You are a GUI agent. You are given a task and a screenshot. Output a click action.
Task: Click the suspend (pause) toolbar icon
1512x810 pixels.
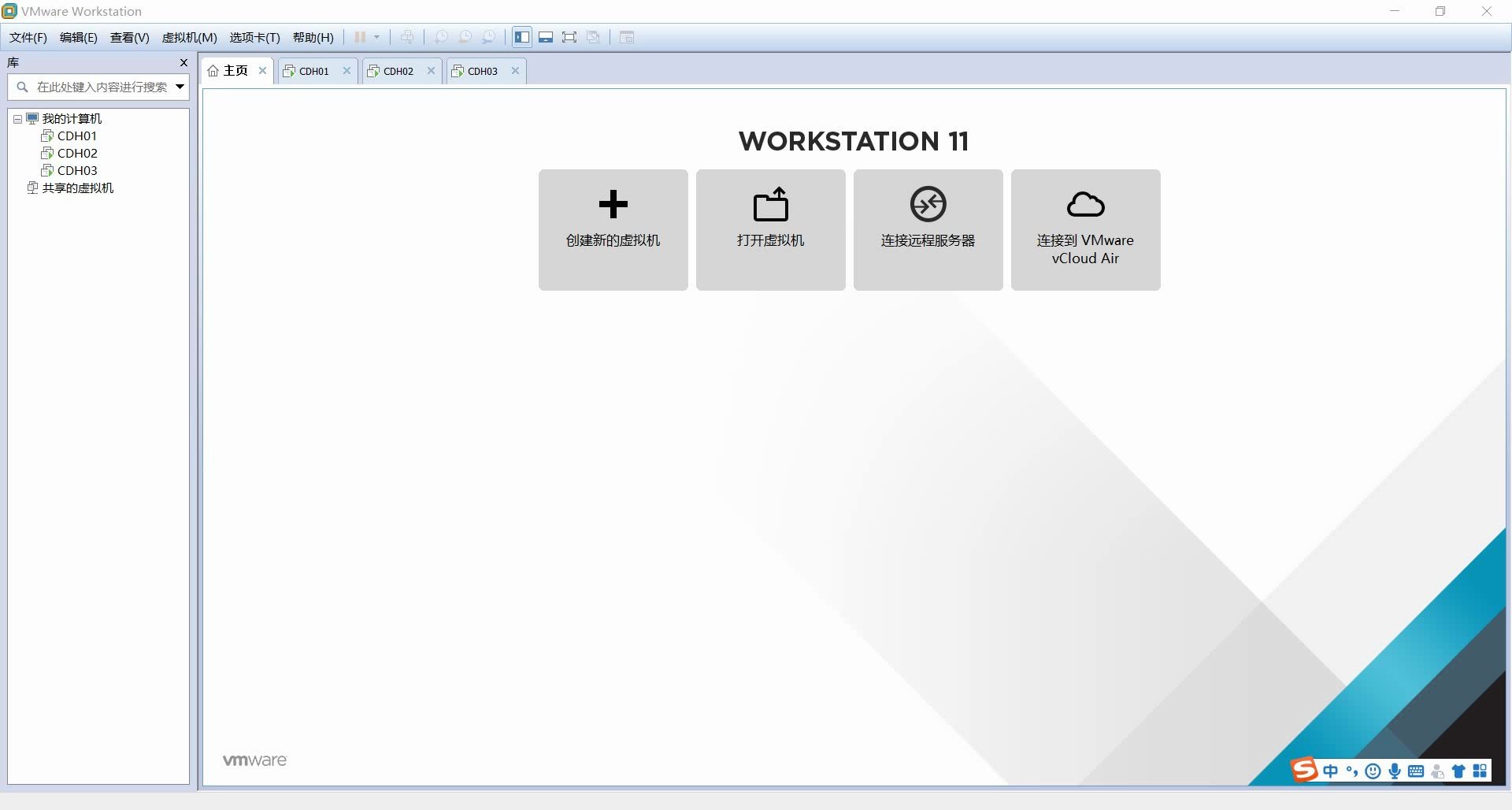pyautogui.click(x=360, y=37)
